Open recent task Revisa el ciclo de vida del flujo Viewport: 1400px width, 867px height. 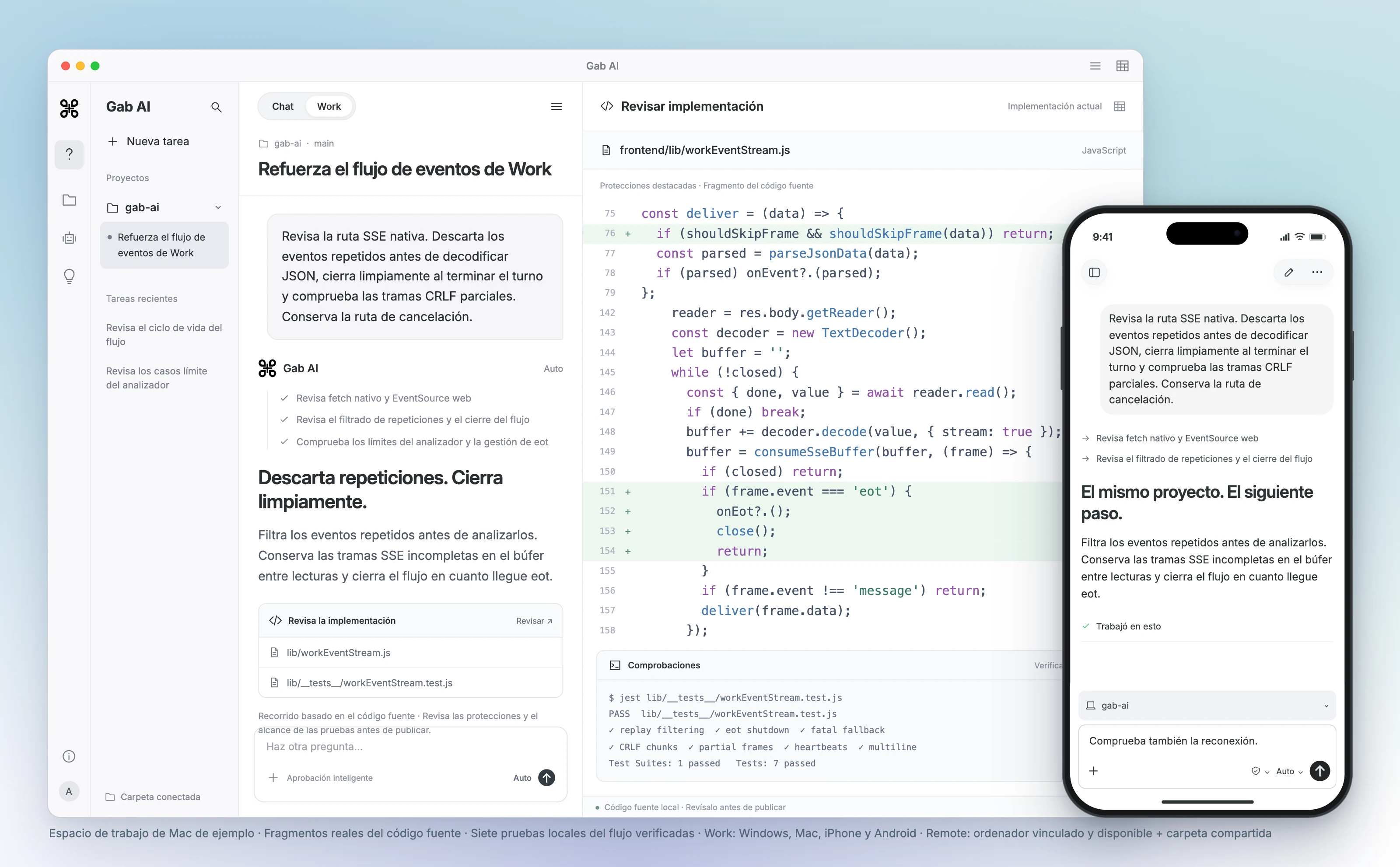coord(164,335)
